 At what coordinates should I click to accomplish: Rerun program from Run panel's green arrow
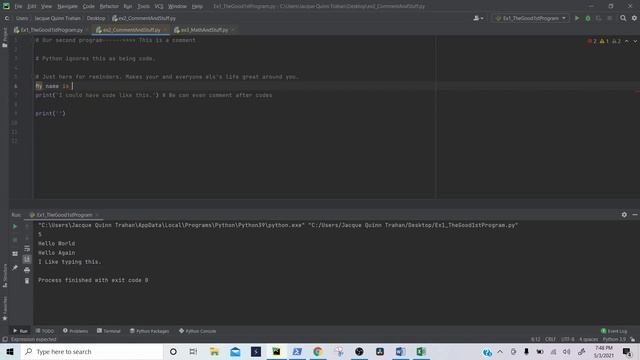click(x=15, y=226)
